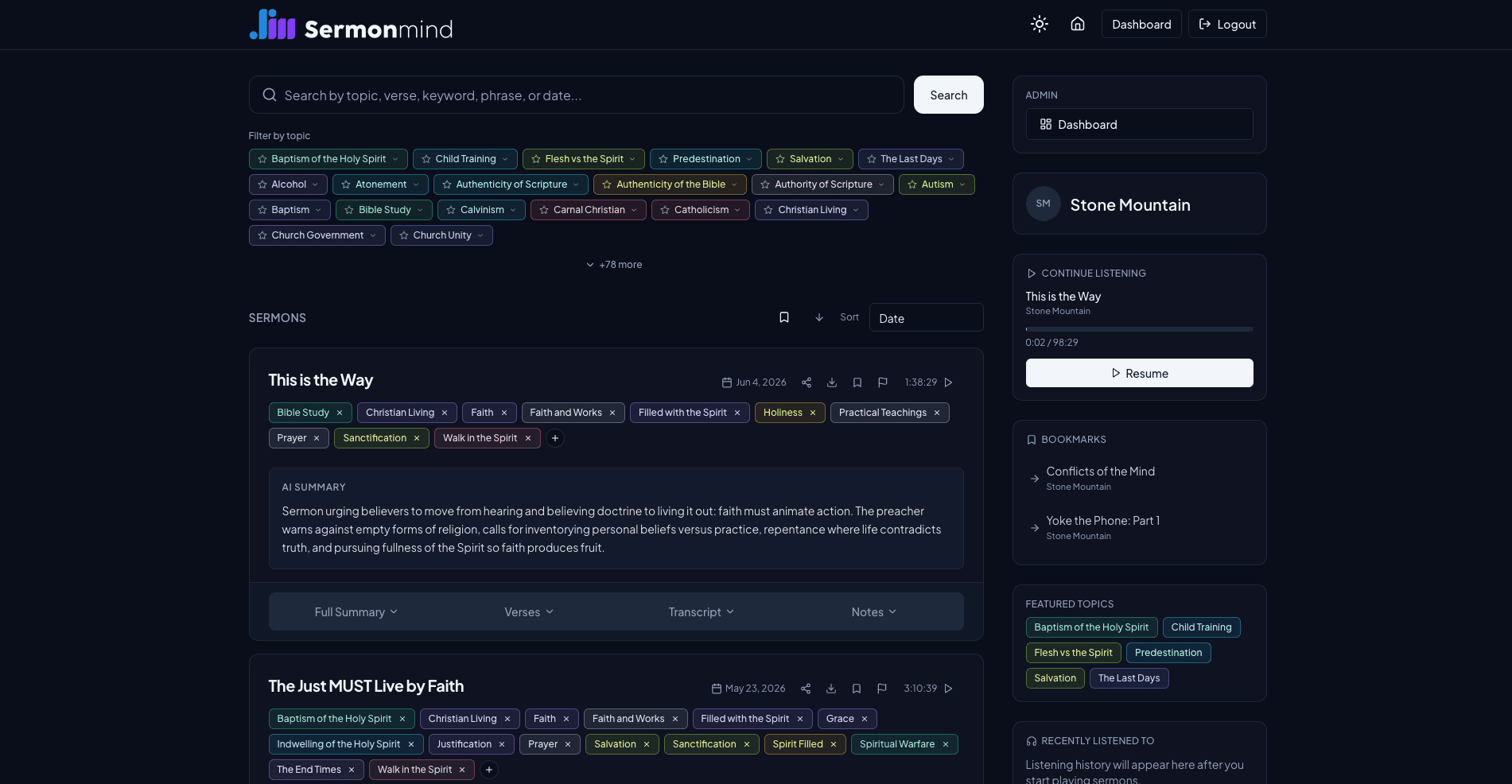Select featured topic The Last Days

(x=1129, y=678)
